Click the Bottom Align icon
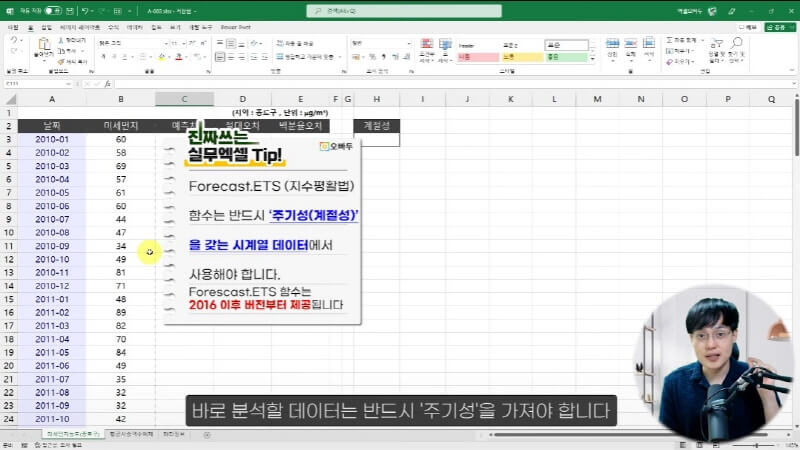This screenshot has height=450, width=800. [242, 43]
